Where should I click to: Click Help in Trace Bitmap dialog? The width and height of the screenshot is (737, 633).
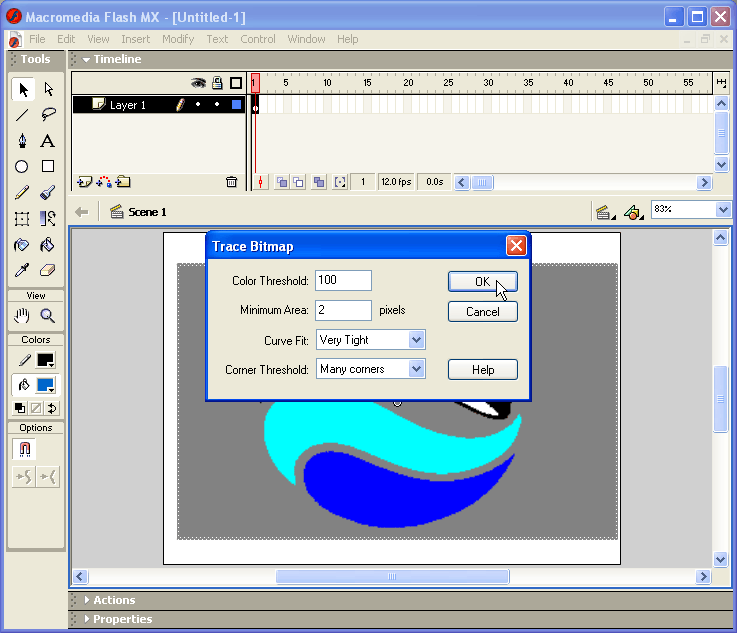click(483, 369)
